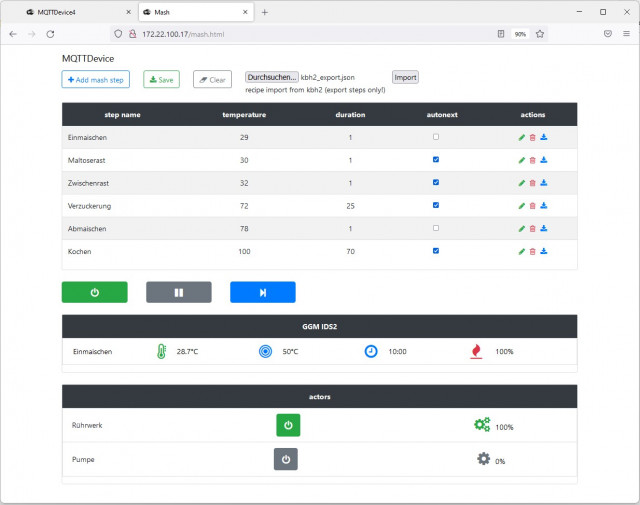Uncheck autonext for Verzuckerung

[x=436, y=205]
